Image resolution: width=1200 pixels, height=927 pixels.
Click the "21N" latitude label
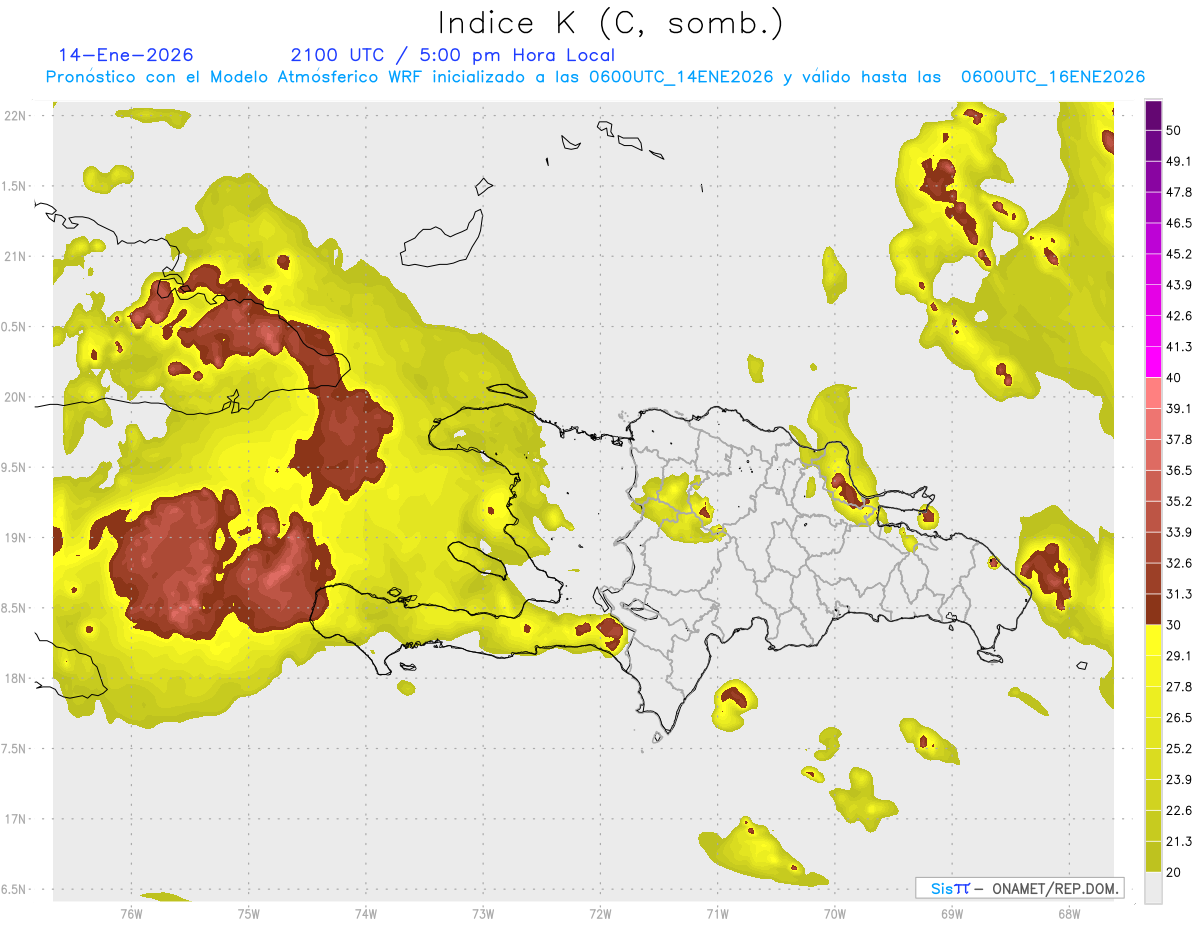point(15,256)
